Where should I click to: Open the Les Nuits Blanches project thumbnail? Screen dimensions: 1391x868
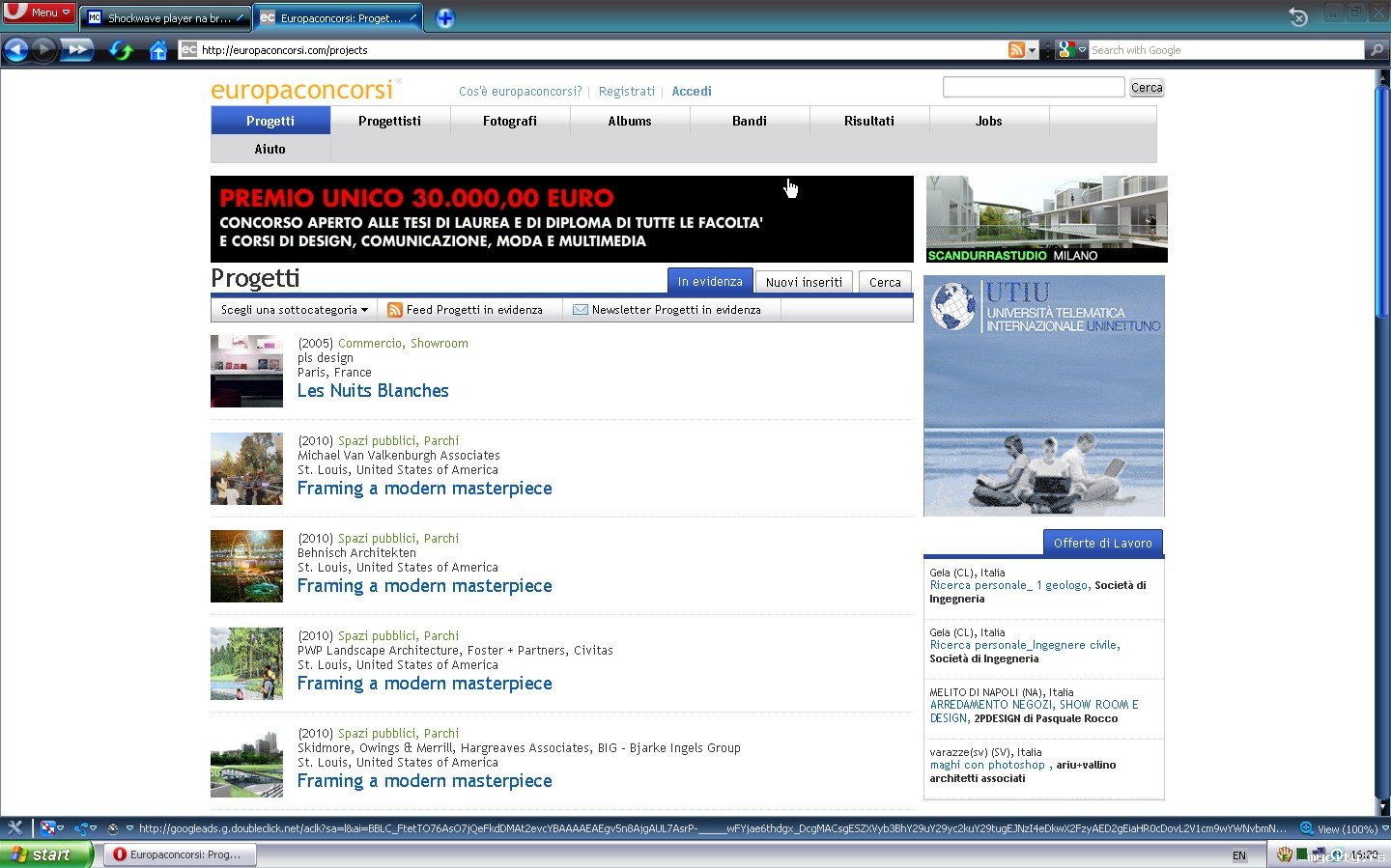click(x=246, y=371)
